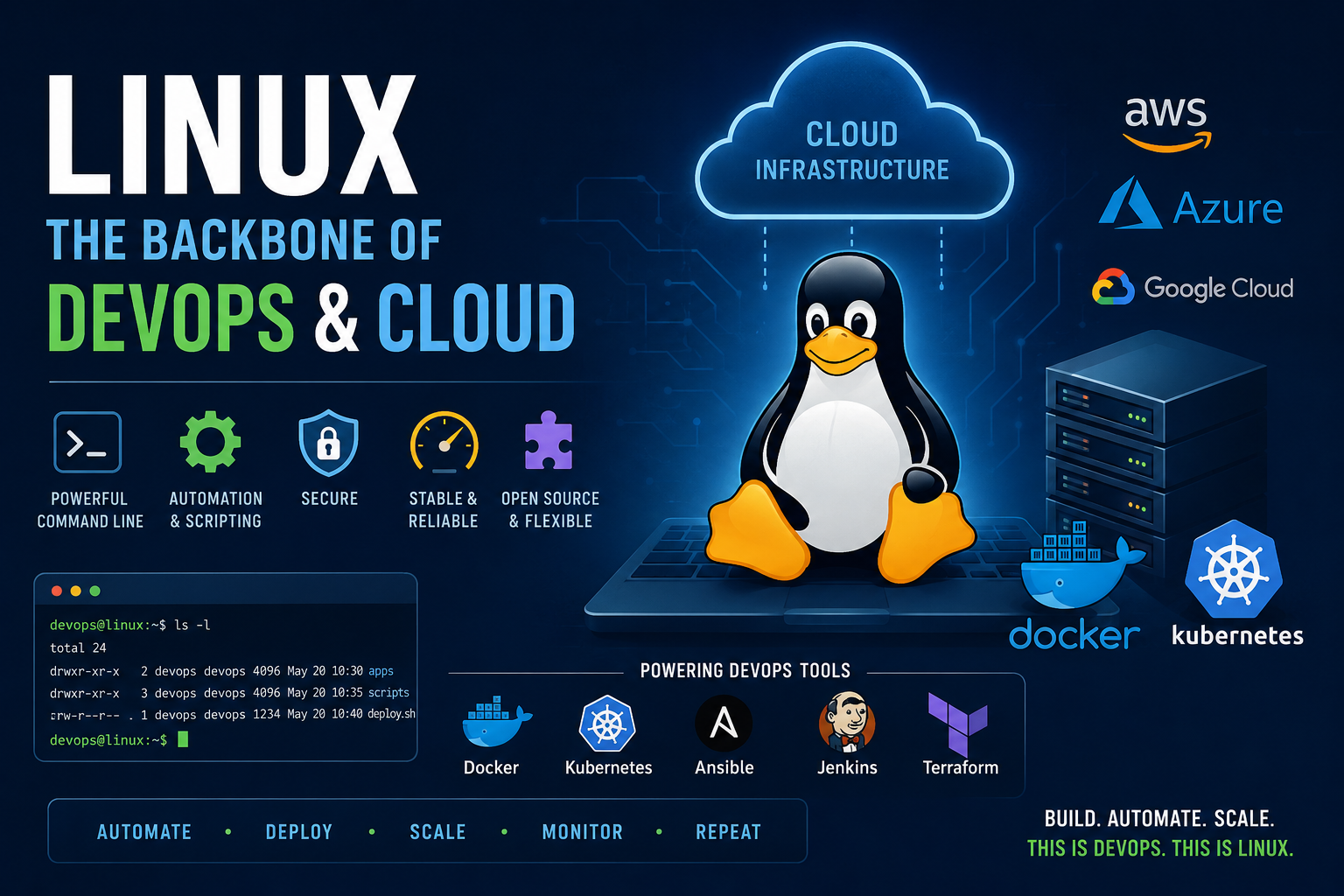Select the purple Terraform icon
This screenshot has height=896, width=1344.
tap(957, 724)
